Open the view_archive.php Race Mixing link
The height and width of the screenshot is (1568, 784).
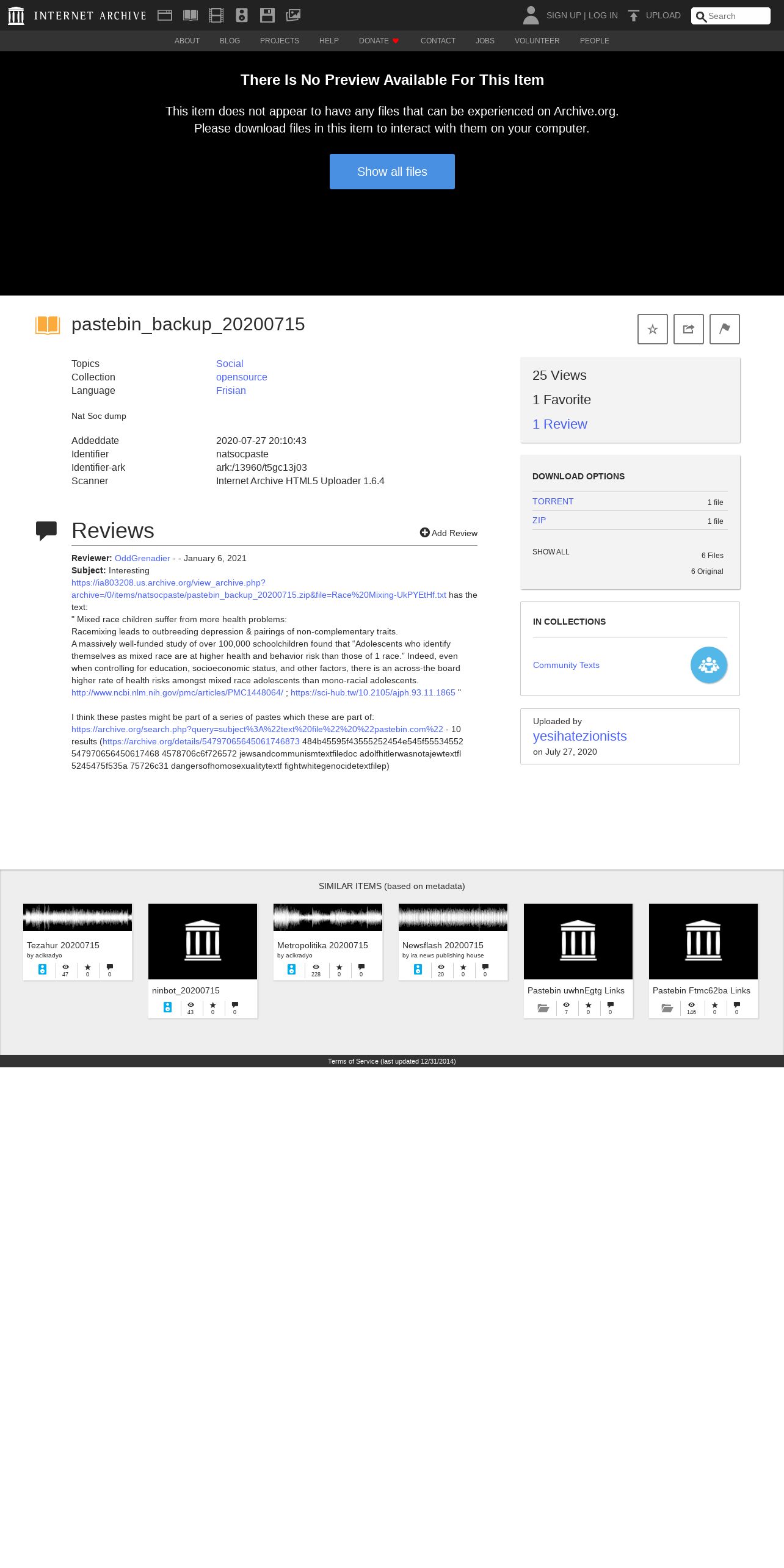click(x=259, y=589)
